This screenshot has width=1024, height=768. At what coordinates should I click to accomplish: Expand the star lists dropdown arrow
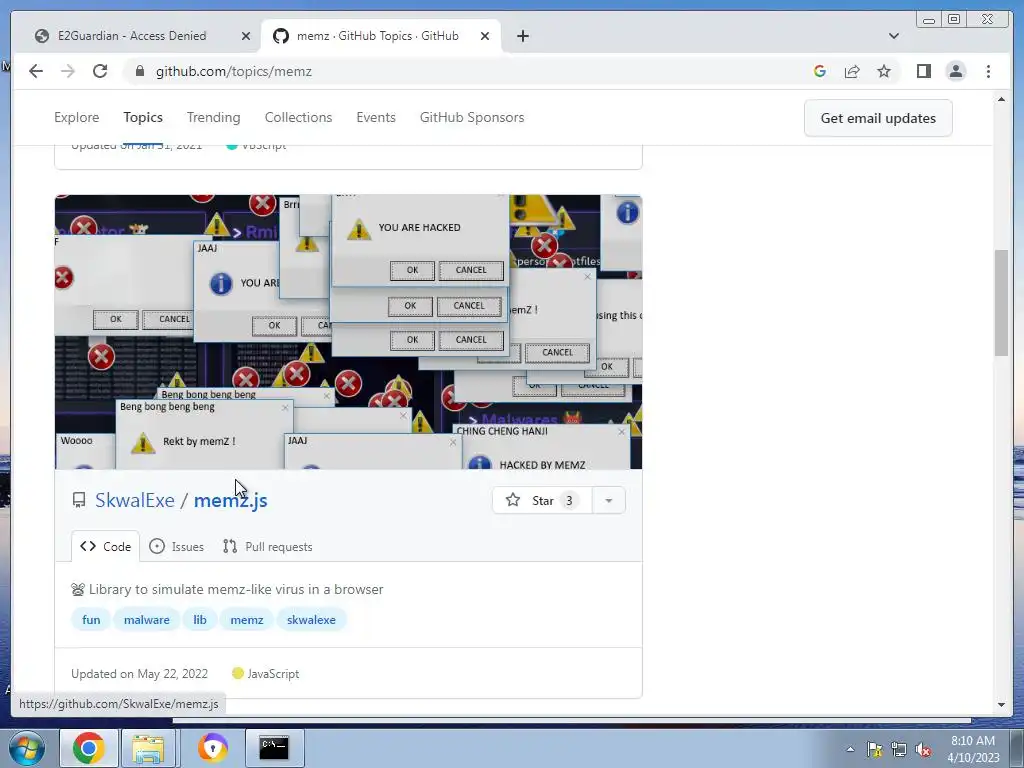[609, 500]
